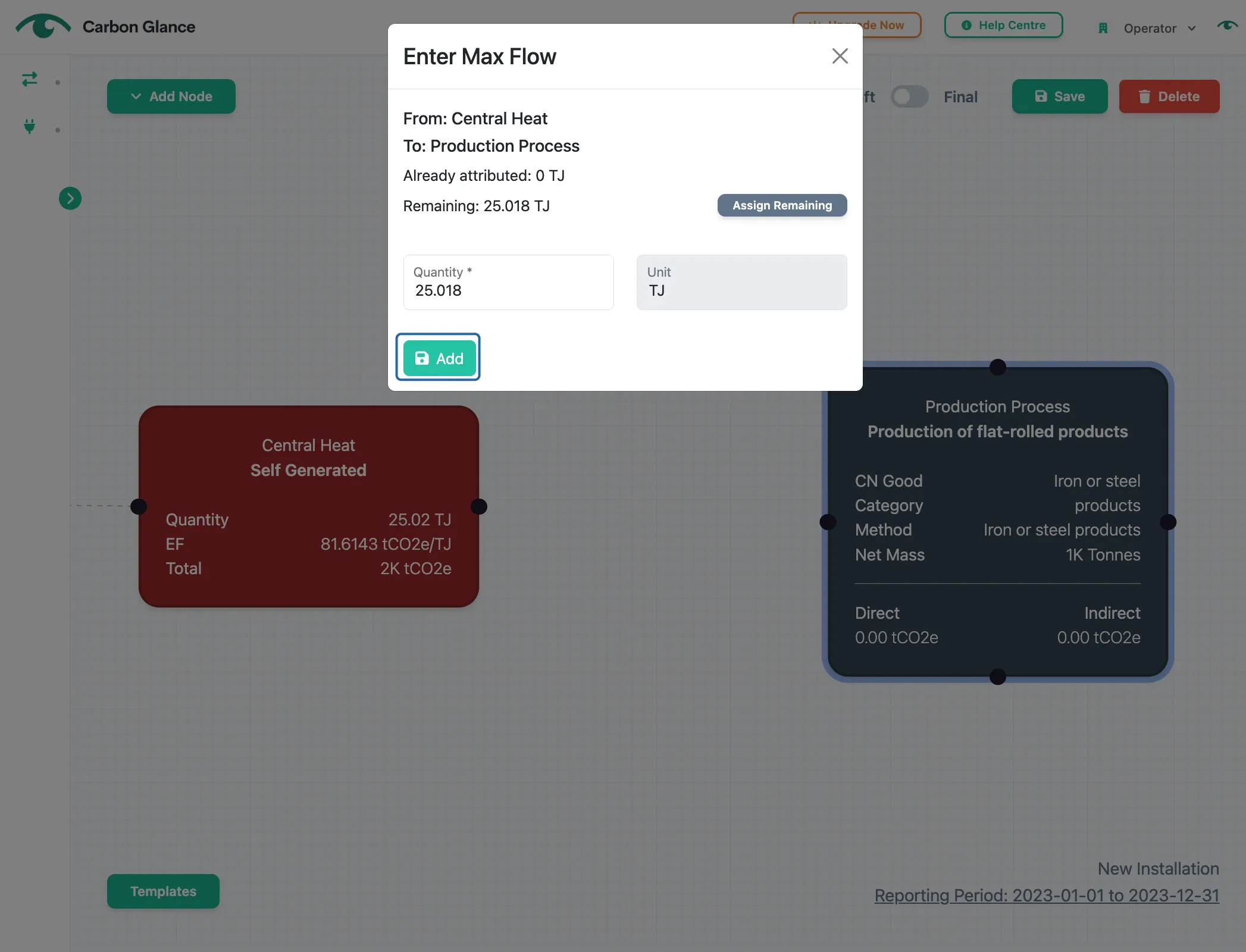The image size is (1246, 952).
Task: Click the eye icon at top right
Action: (x=1227, y=25)
